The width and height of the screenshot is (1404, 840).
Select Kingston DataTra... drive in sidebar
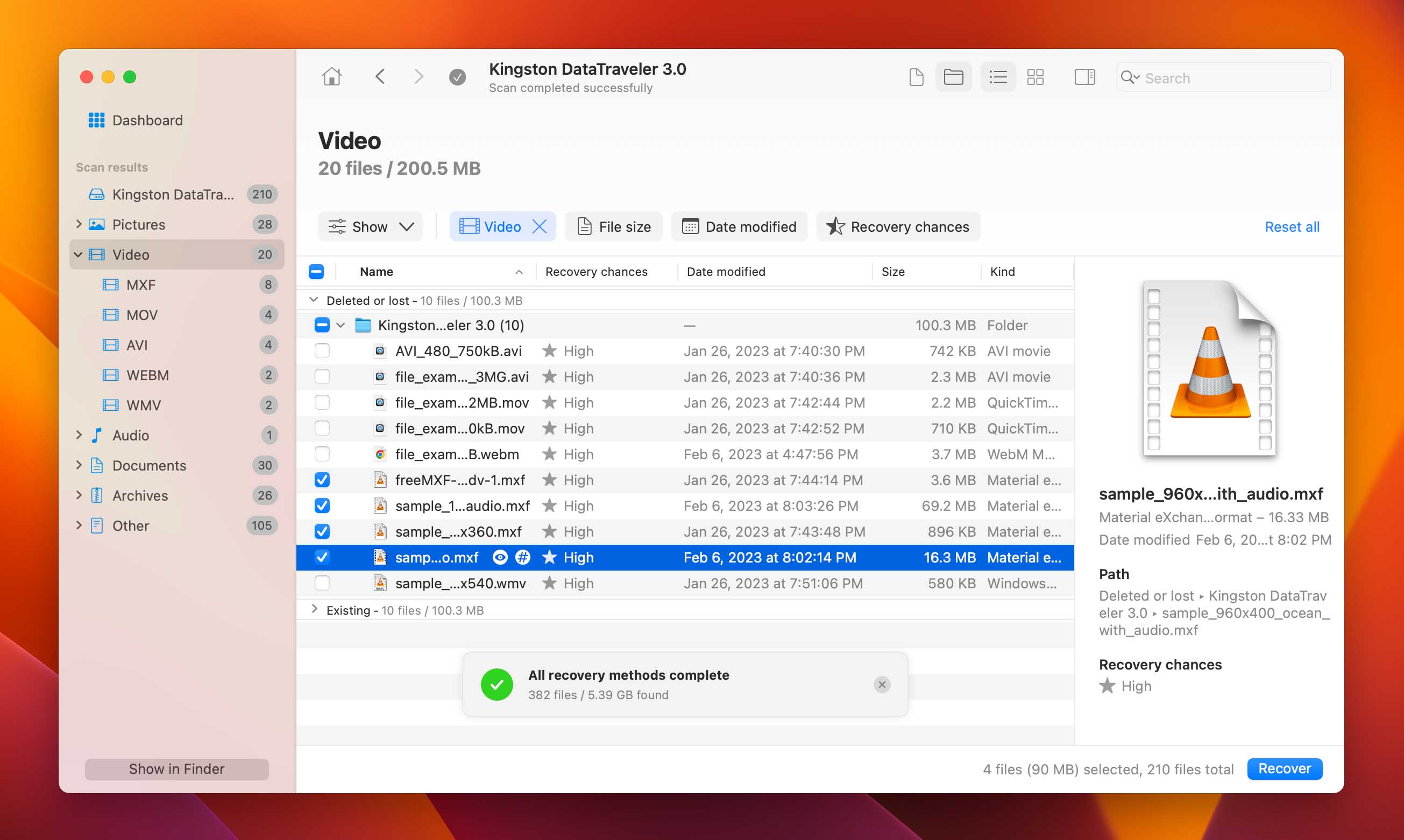(176, 194)
